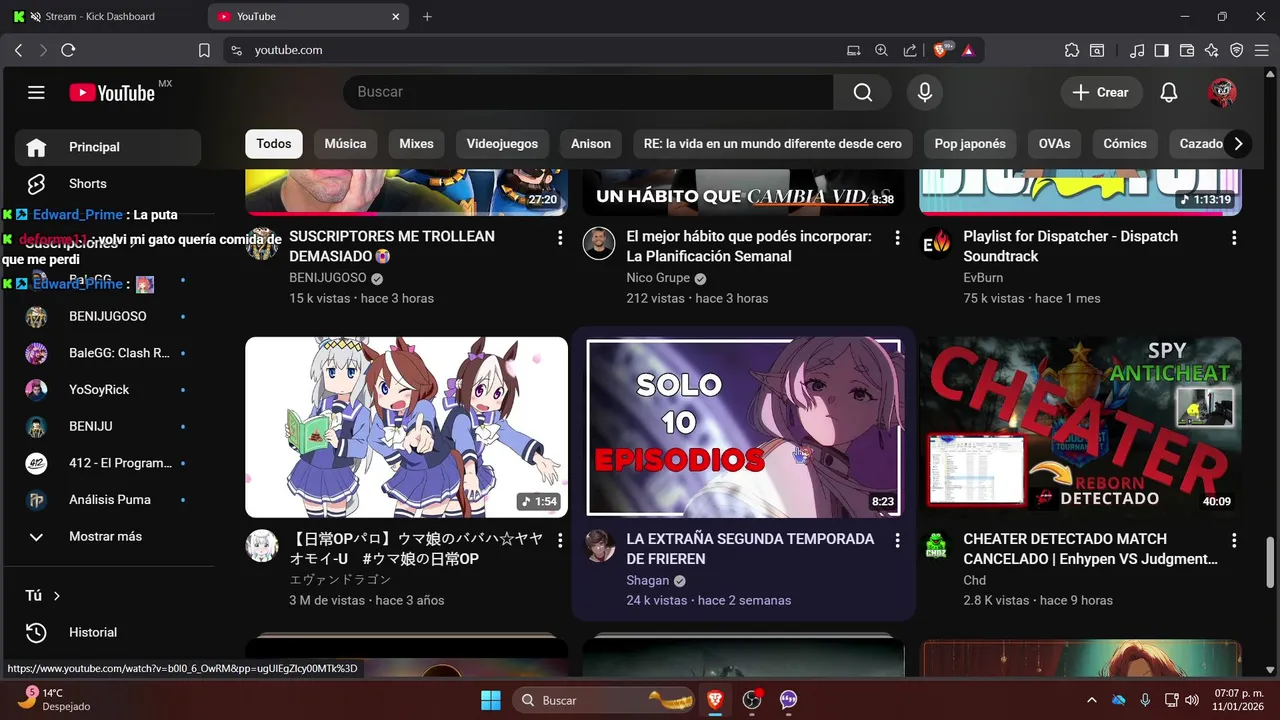Open options for SUSCRIPTORES ME TROLLEAN video
Image resolution: width=1280 pixels, height=720 pixels.
pos(560,238)
